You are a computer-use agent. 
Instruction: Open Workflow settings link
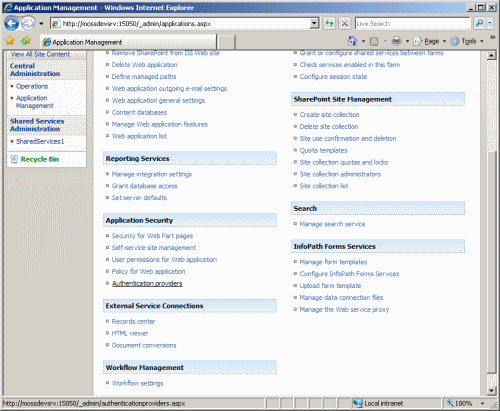(x=137, y=383)
